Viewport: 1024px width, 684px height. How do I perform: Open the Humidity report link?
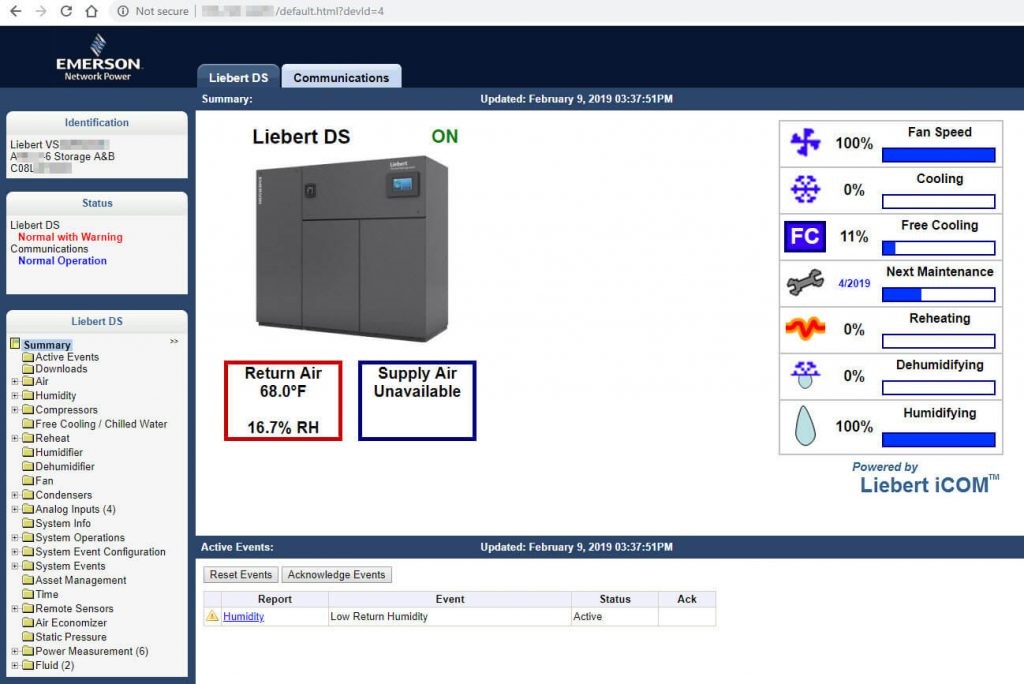244,616
